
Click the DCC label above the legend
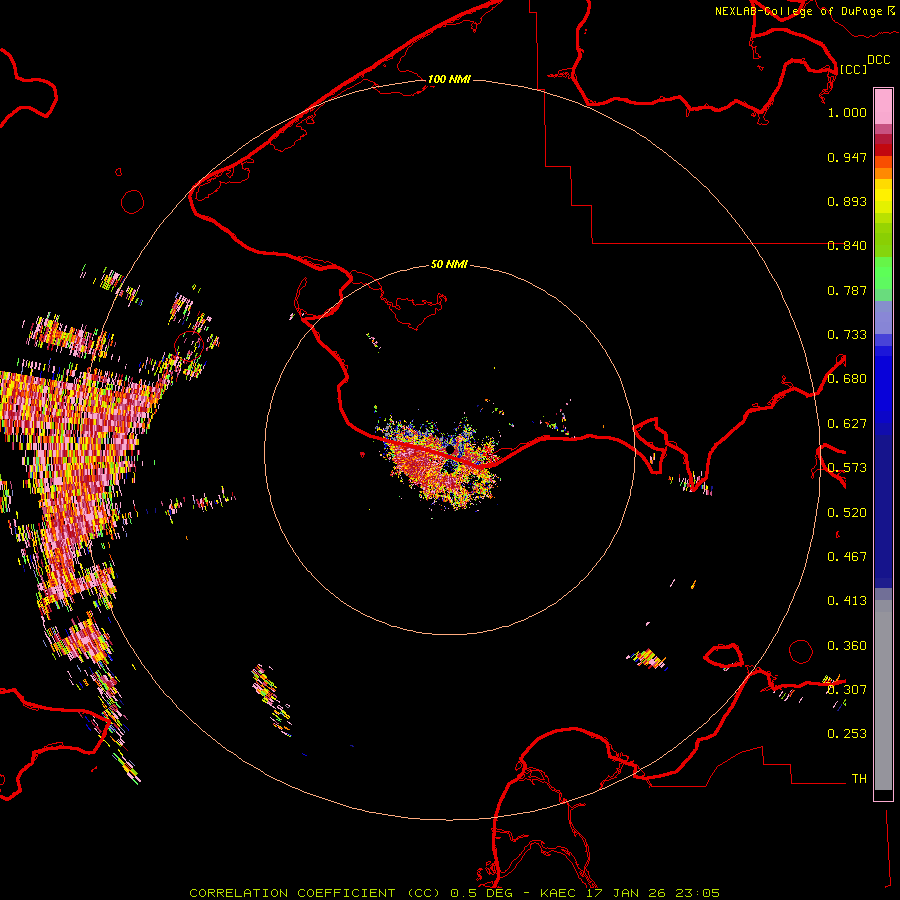[x=878, y=60]
